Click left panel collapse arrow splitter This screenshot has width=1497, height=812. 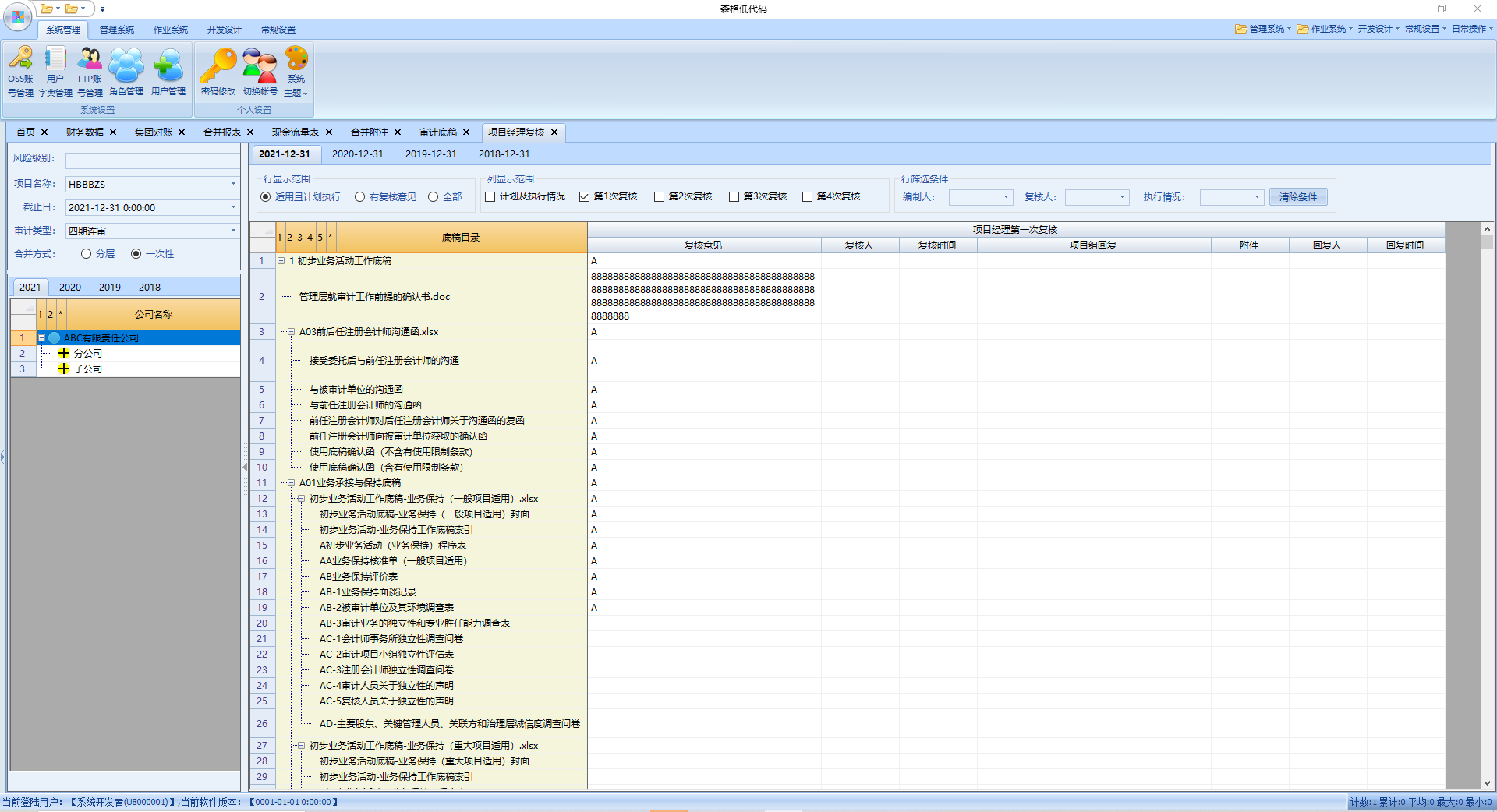coord(245,468)
